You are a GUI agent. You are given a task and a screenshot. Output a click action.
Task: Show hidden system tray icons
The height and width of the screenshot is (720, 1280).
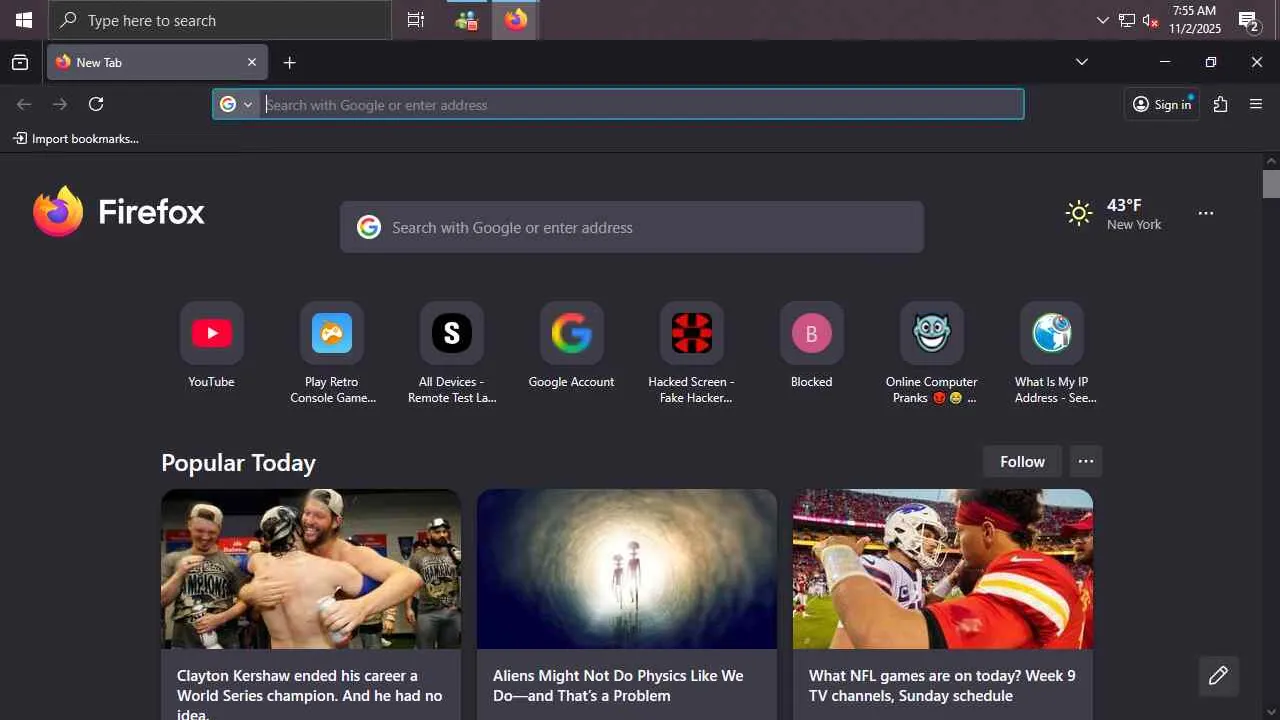pos(1102,20)
